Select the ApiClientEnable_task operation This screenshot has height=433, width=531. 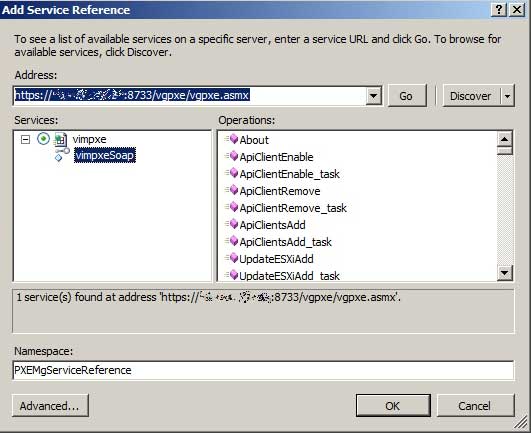click(x=290, y=174)
